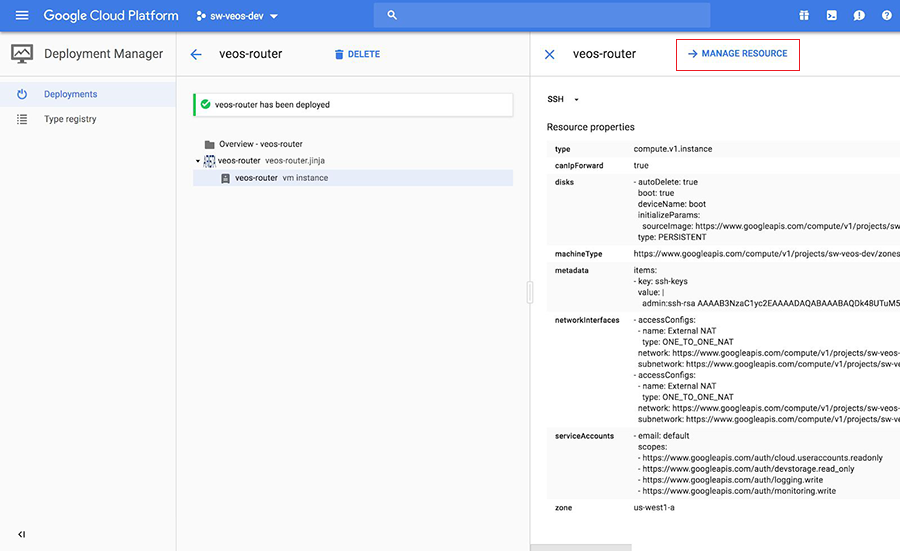
Task: Click the Deployment Manager title
Action: pyautogui.click(x=103, y=53)
